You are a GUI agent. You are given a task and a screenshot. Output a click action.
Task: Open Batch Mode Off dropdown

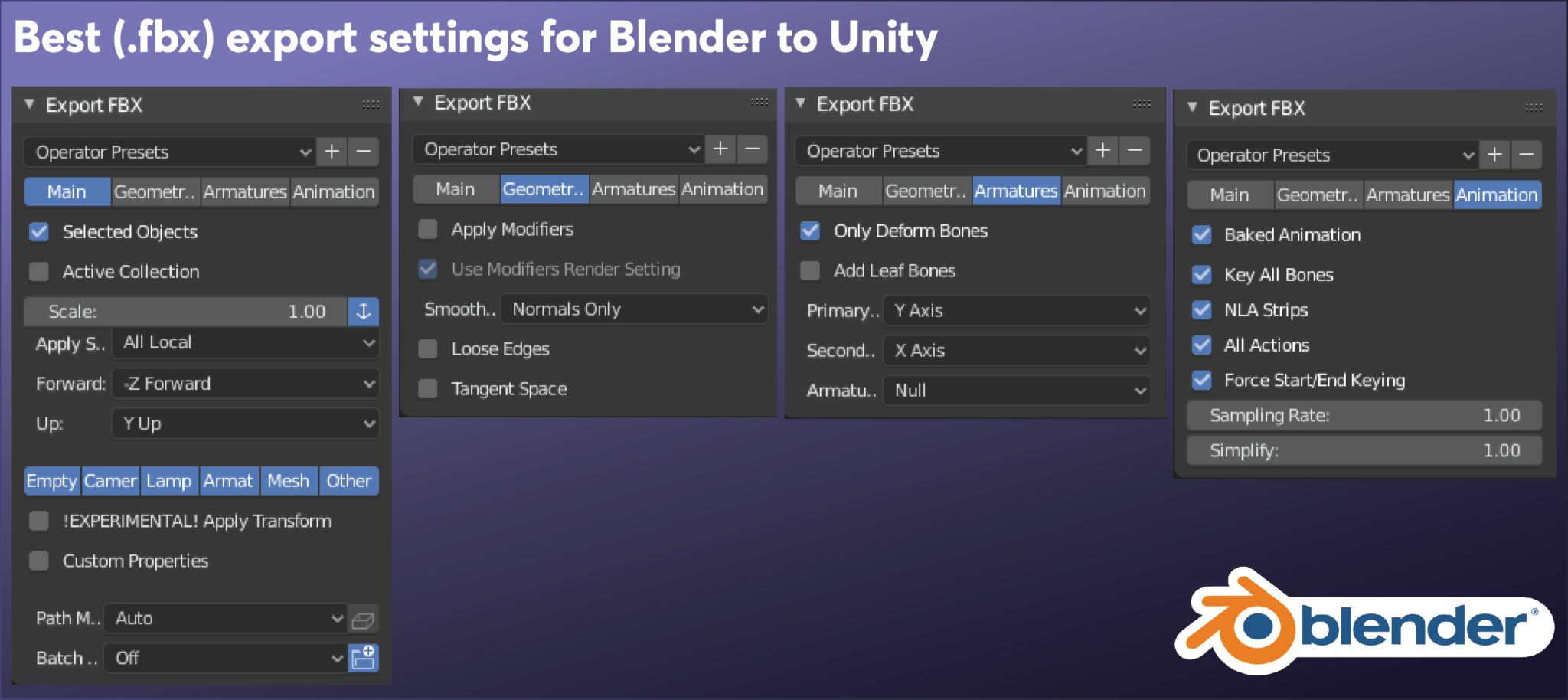coord(225,658)
